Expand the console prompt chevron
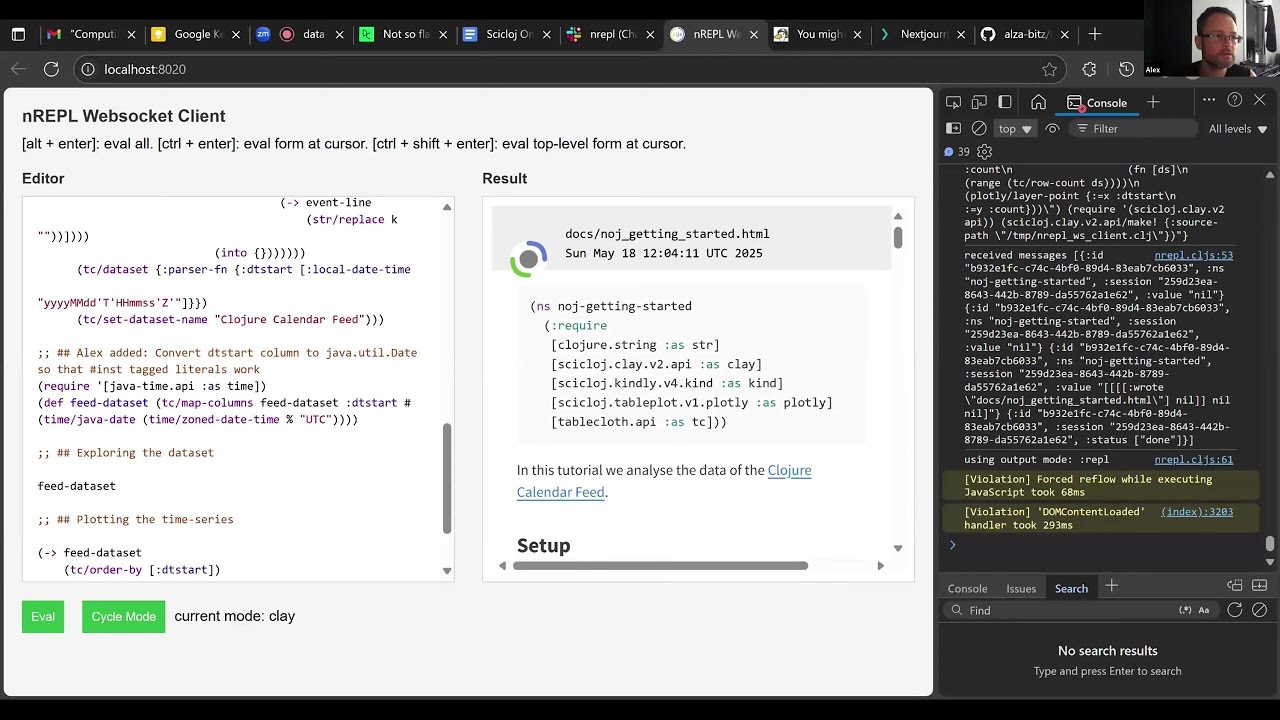This screenshot has height=720, width=1280. tap(952, 545)
